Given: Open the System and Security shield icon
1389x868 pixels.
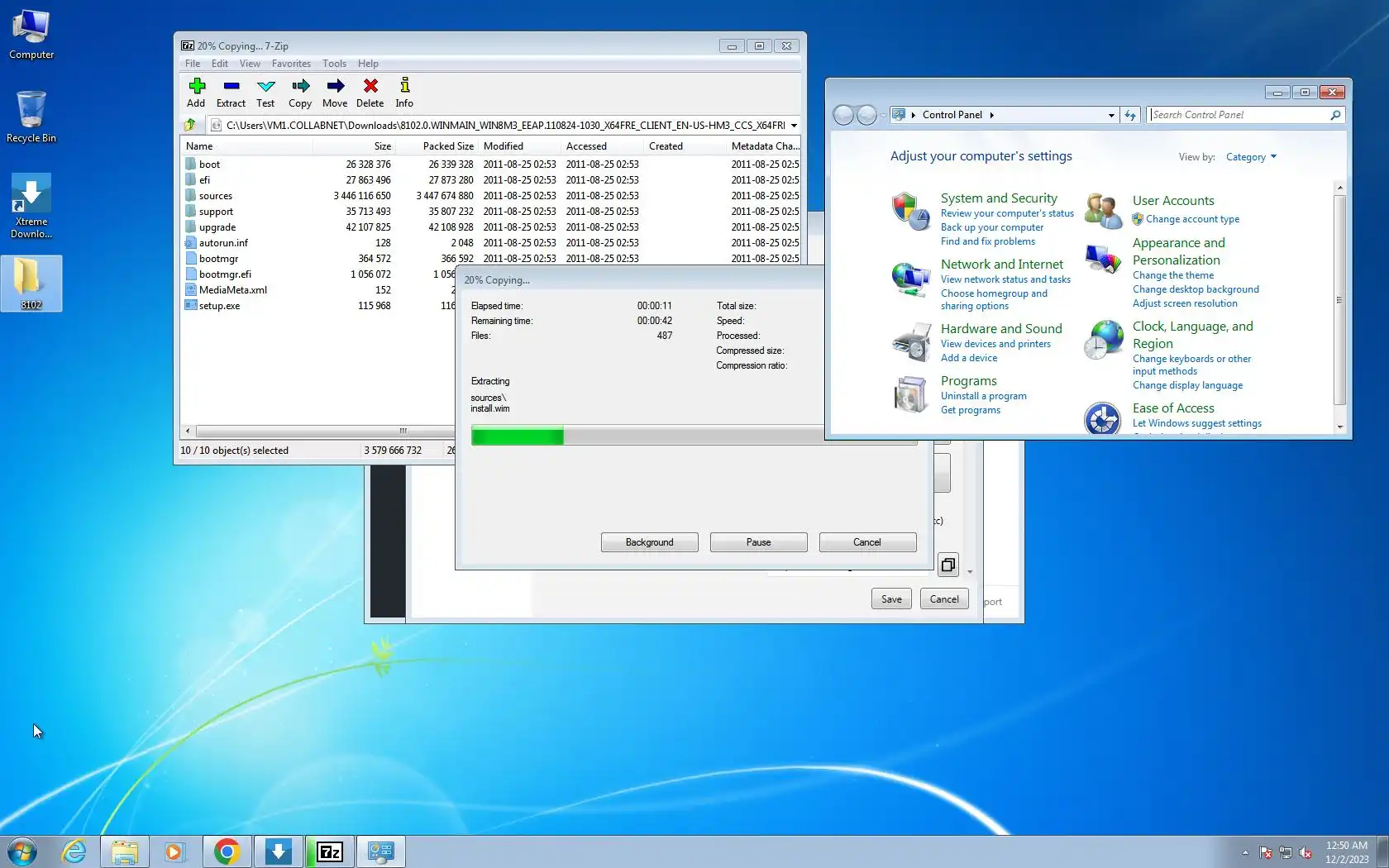Looking at the screenshot, I should point(910,211).
